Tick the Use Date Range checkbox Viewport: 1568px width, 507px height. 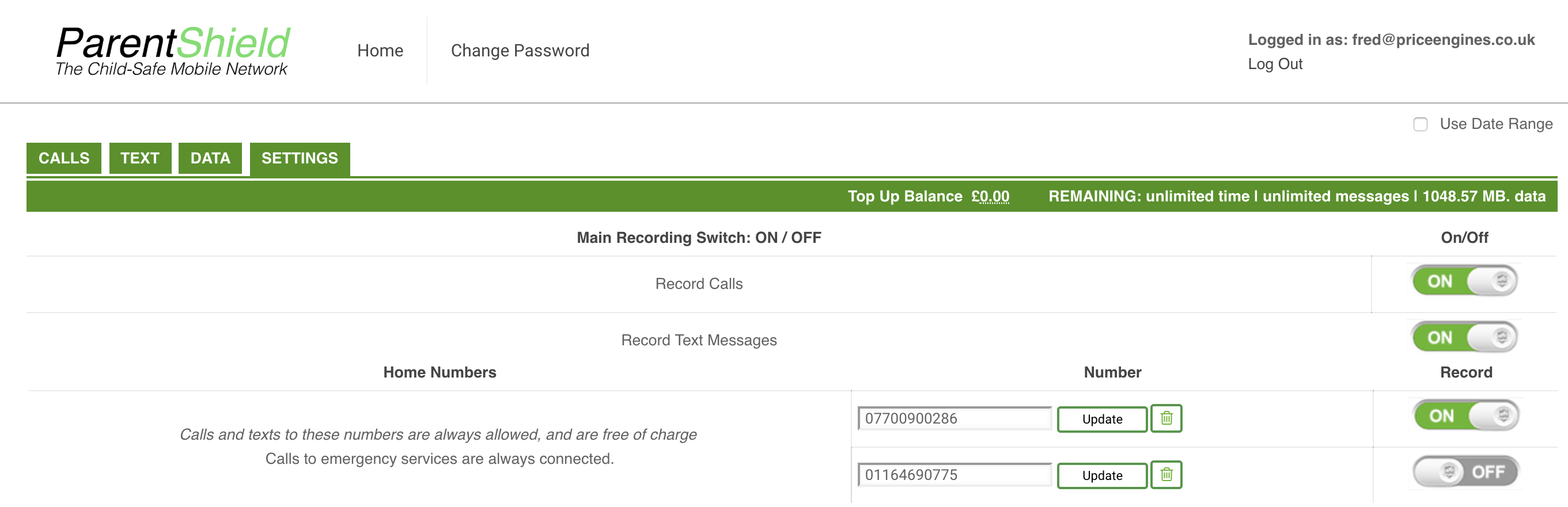[1420, 125]
